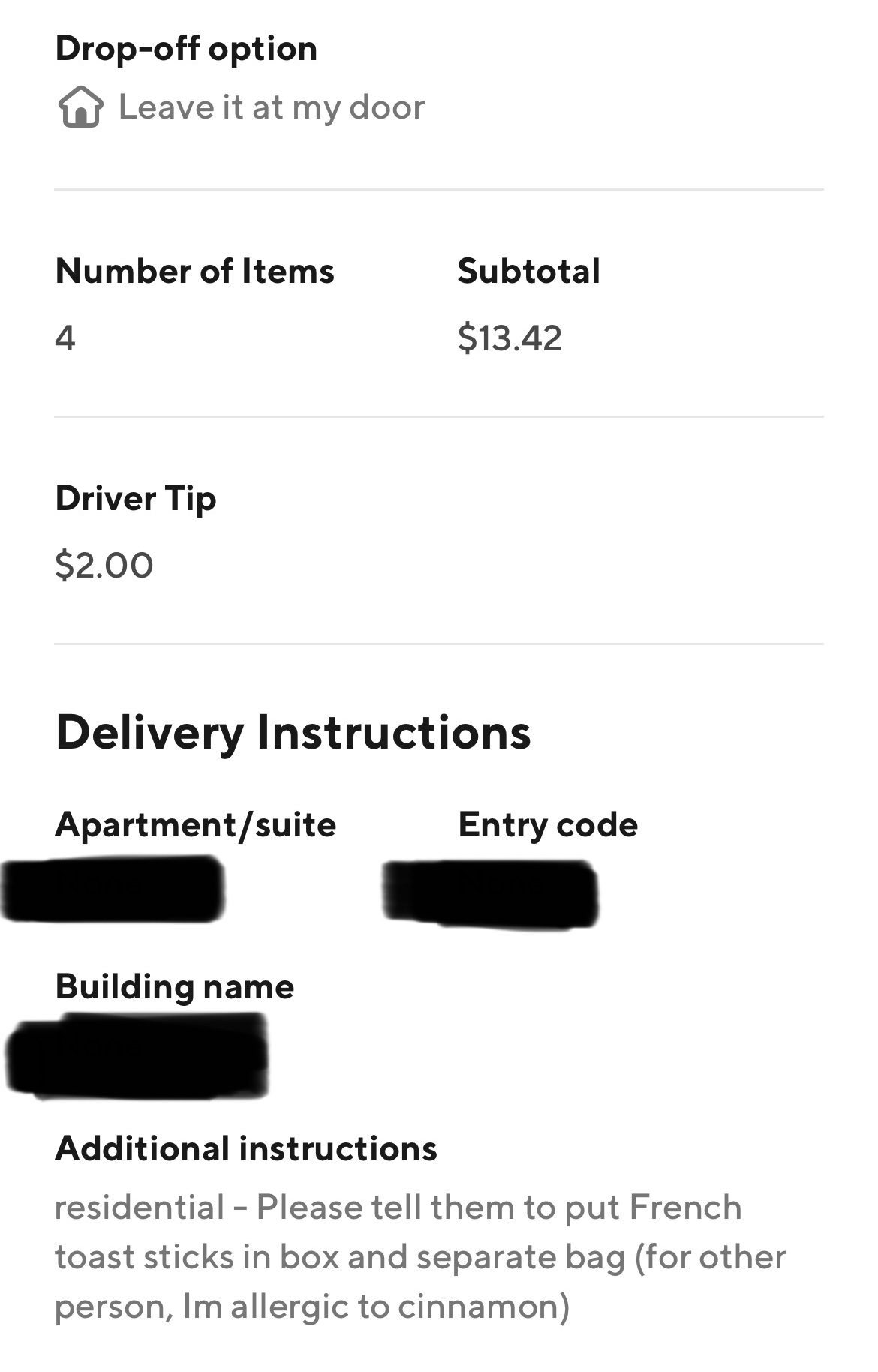Click the redacted building name value
The width and height of the screenshot is (878, 1372).
137,1055
